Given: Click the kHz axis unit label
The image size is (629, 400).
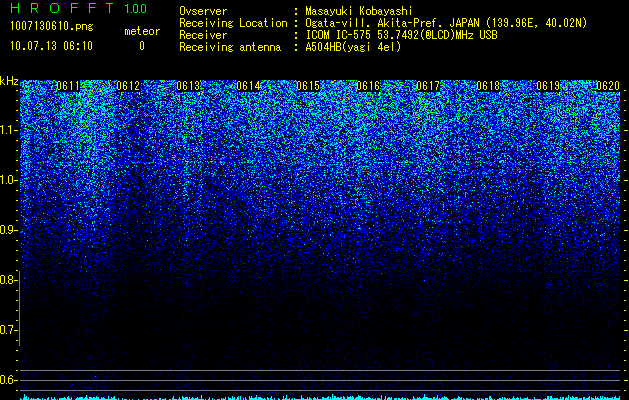Looking at the screenshot, I should 9,81.
